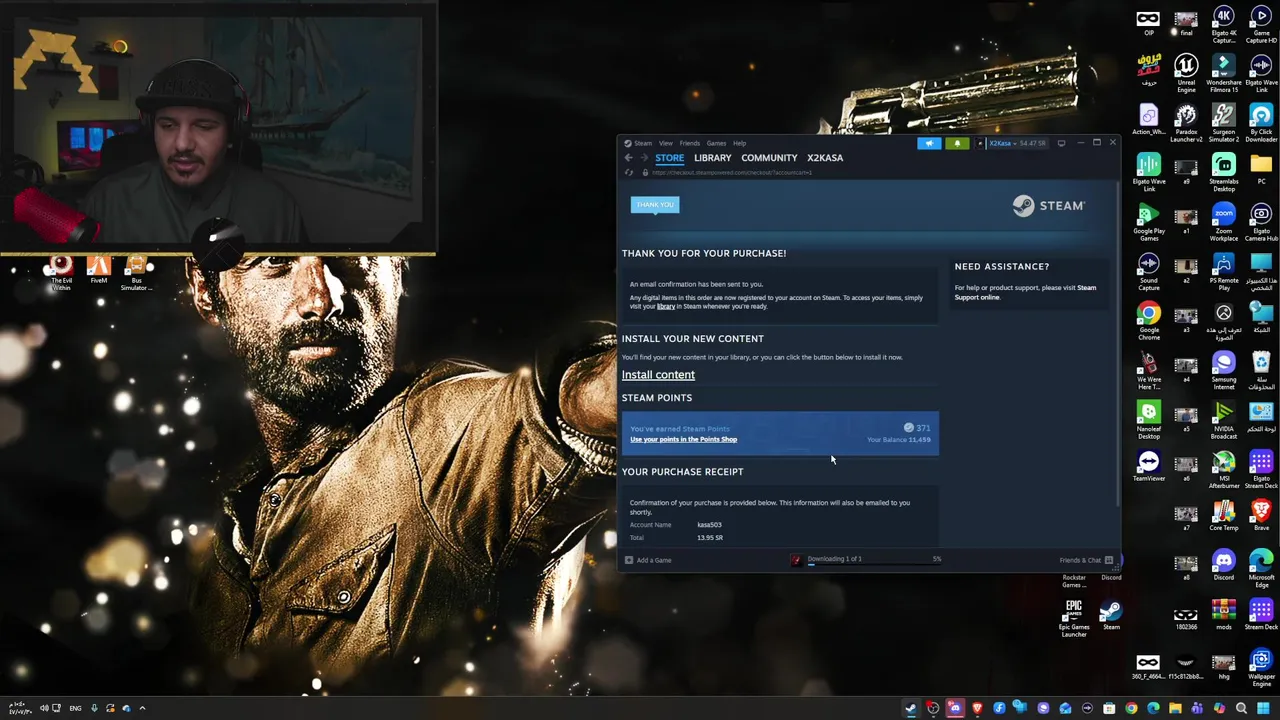Switch to the COMMUNITY tab
Image resolution: width=1280 pixels, height=720 pixels.
pos(769,158)
